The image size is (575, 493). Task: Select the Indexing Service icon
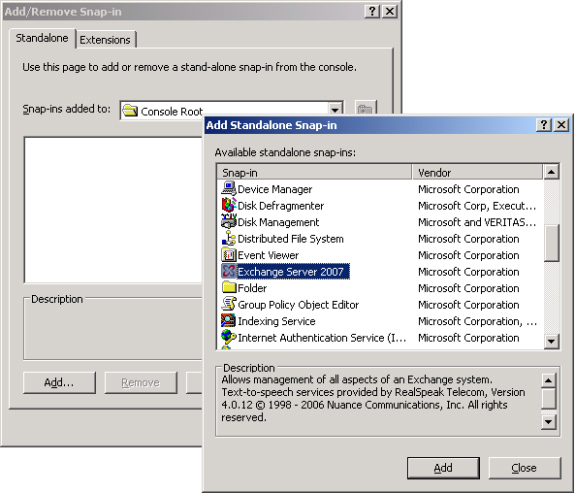(229, 321)
